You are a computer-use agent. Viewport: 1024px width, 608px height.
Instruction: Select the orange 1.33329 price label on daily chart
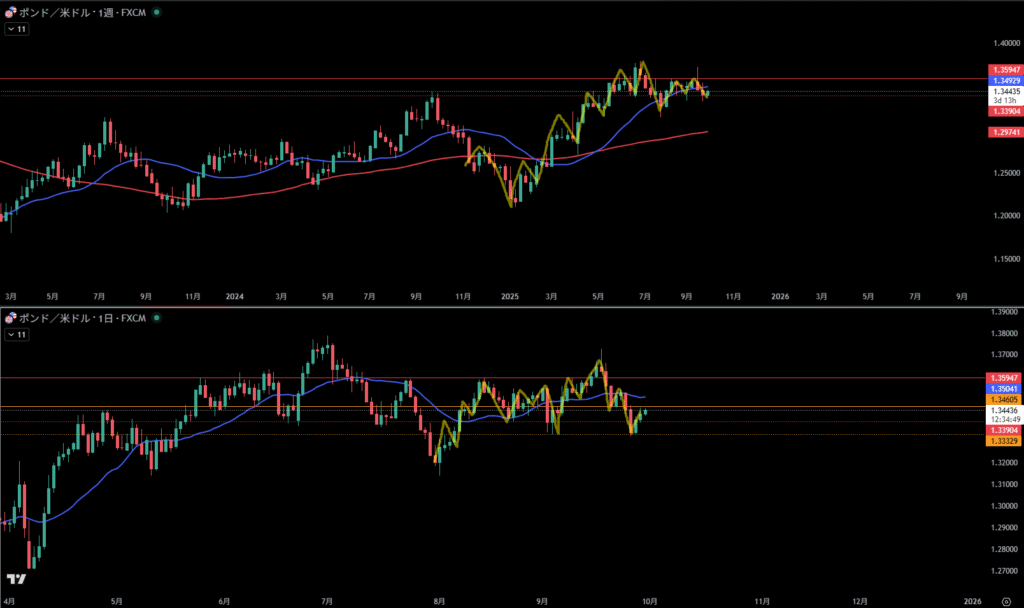click(x=1005, y=441)
